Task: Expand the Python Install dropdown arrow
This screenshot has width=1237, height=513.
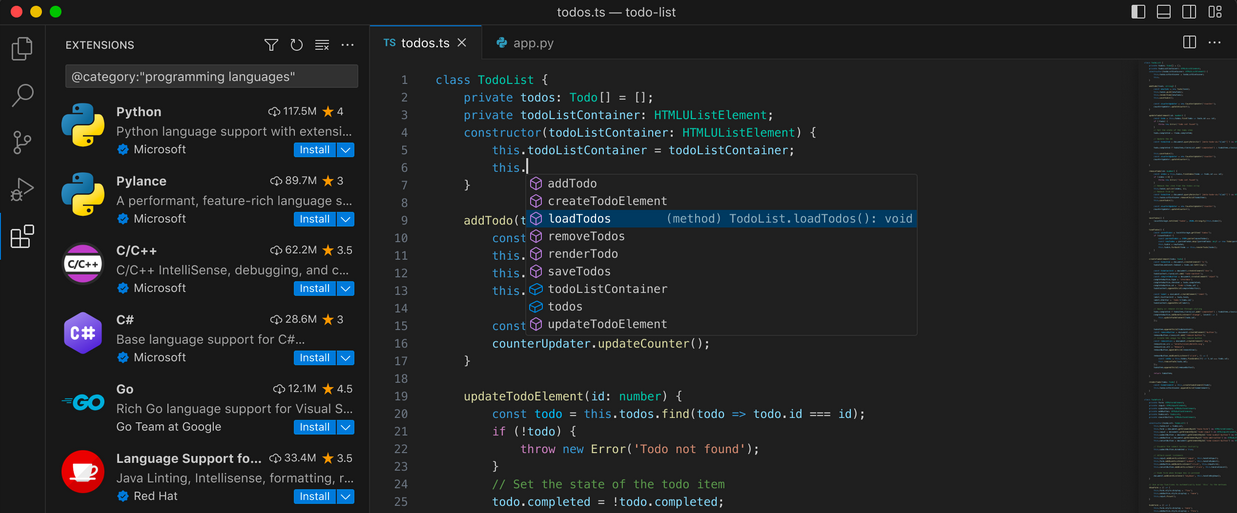Action: 346,150
